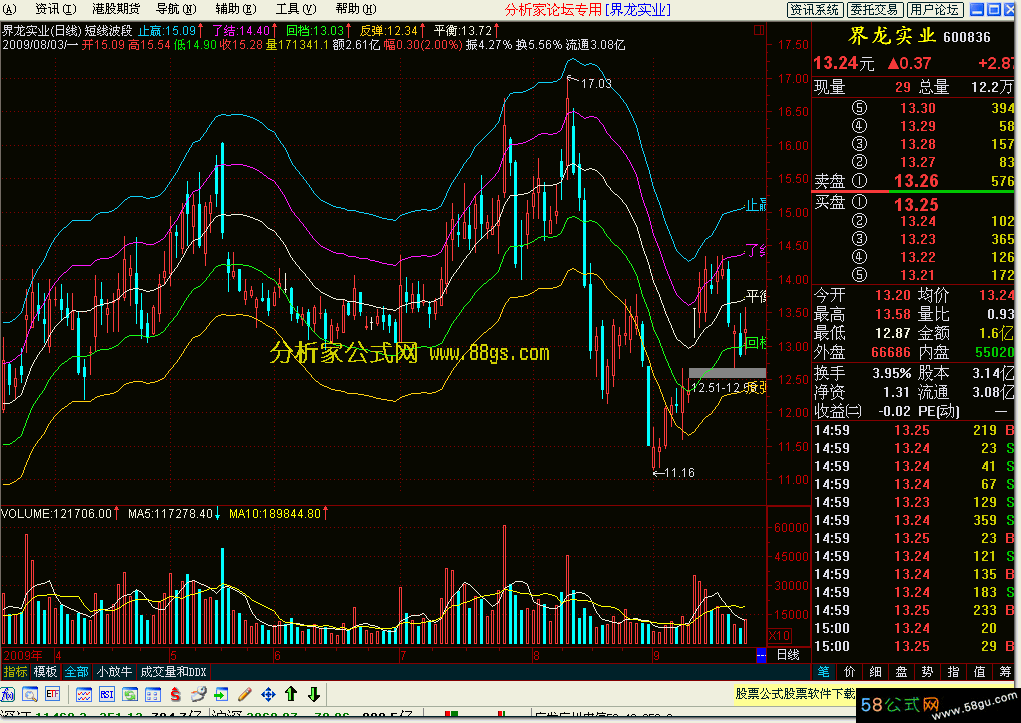Select the 小放牛 indicator tab

pyautogui.click(x=115, y=672)
